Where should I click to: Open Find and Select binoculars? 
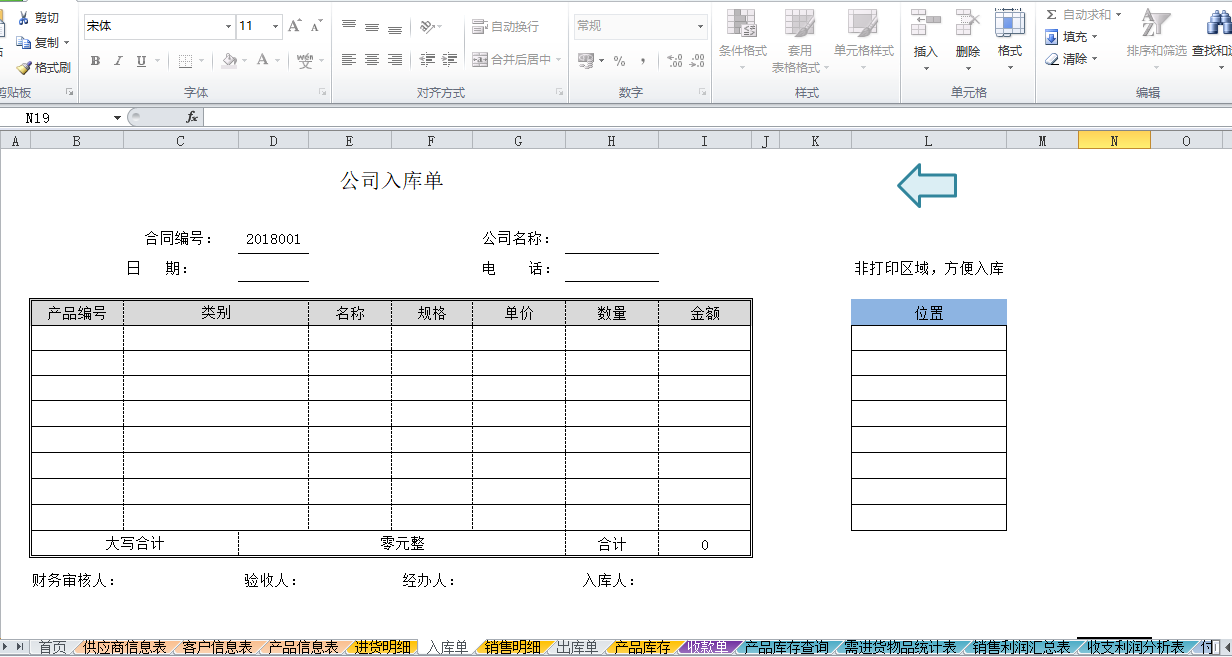coord(1219,24)
